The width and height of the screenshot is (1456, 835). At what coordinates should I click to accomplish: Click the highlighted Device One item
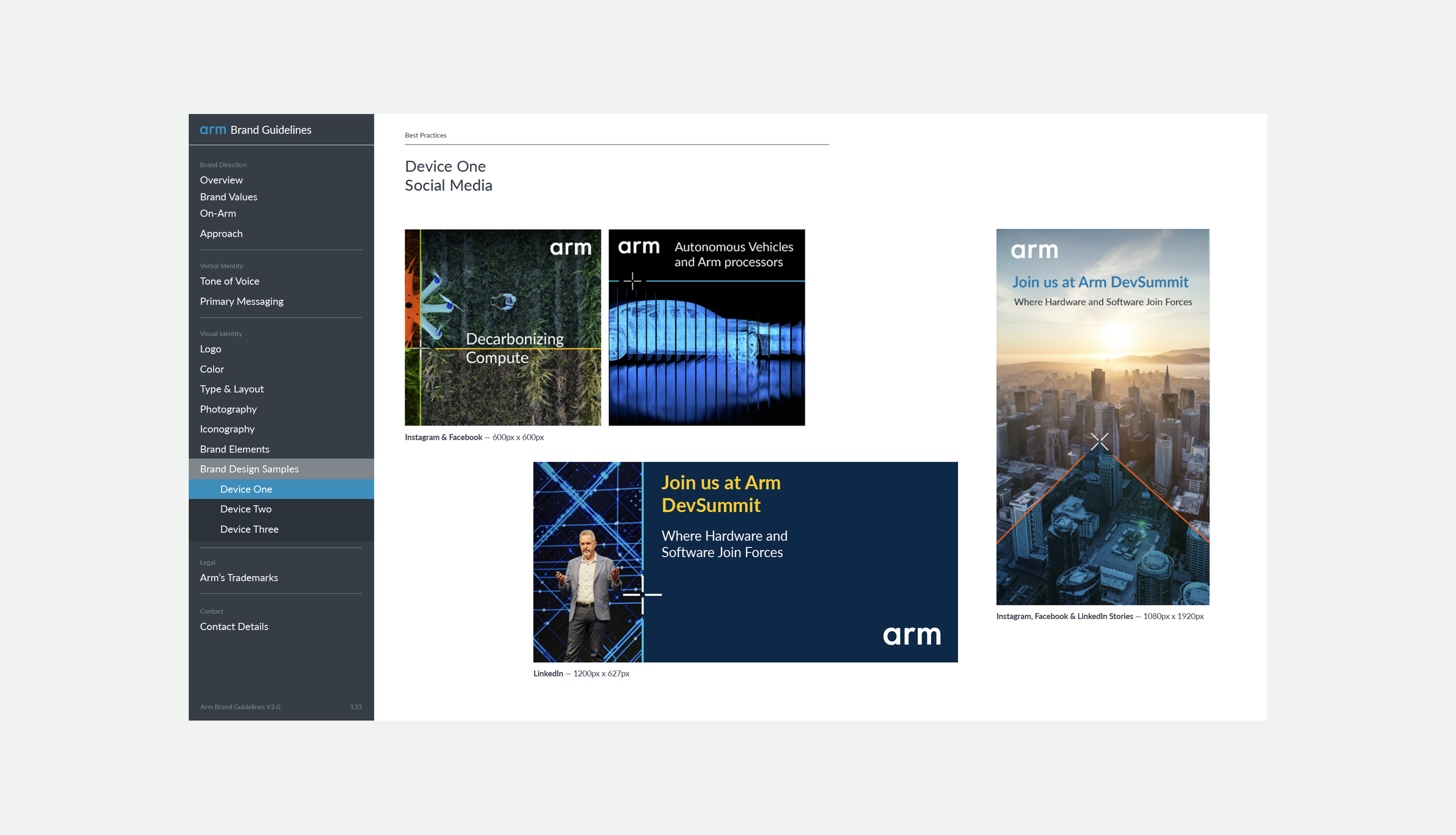tap(246, 489)
